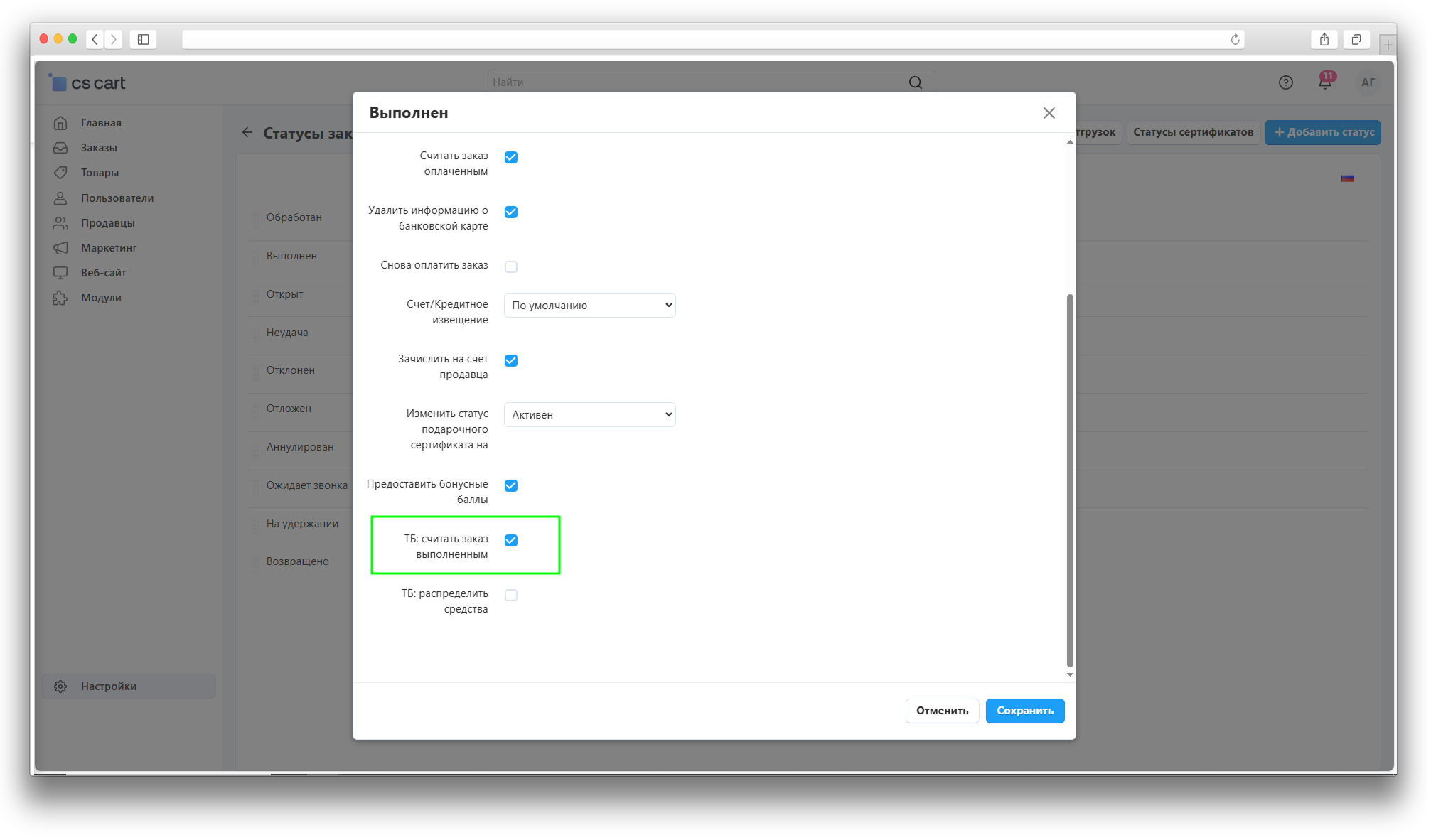This screenshot has width=1431, height=840.
Task: Click the notifications bell icon
Action: point(1324,82)
